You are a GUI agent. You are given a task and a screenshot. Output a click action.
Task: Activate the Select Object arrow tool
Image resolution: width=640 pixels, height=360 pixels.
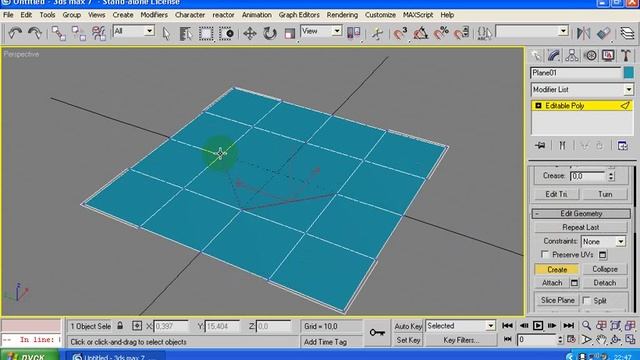[x=166, y=33]
